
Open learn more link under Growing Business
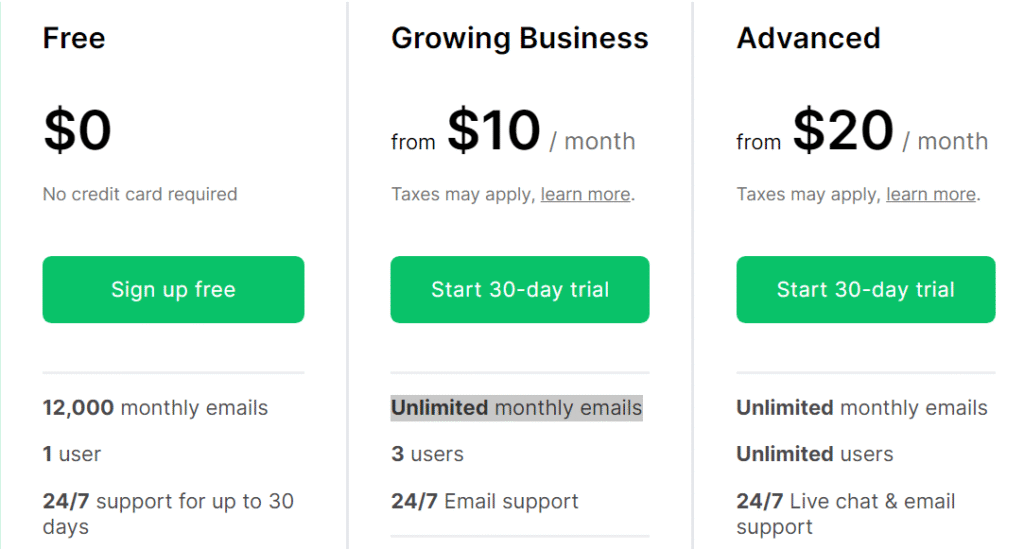click(585, 194)
